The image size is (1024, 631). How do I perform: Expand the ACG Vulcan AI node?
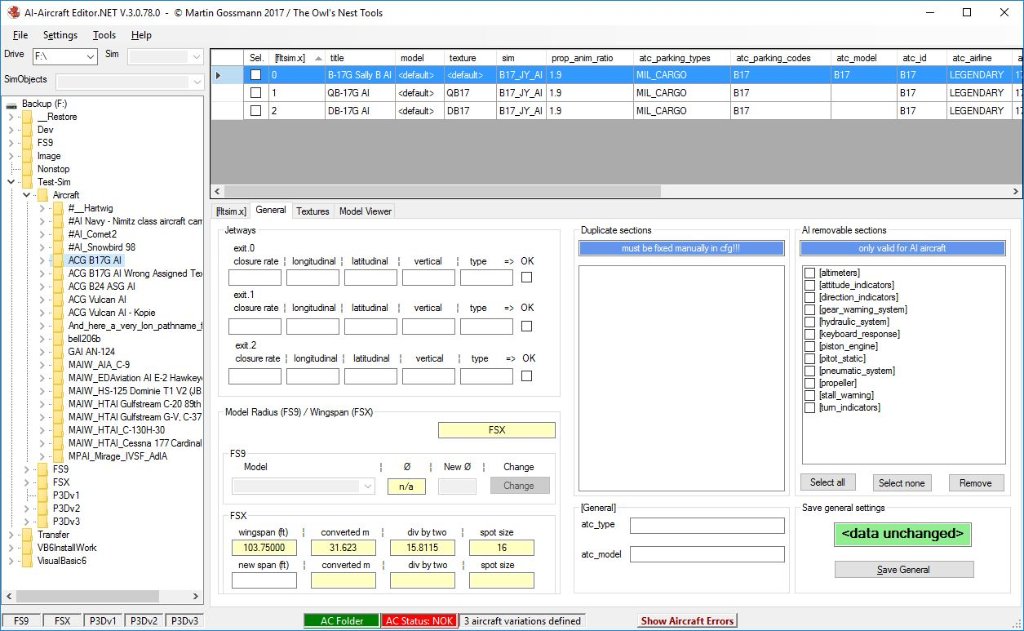42,299
